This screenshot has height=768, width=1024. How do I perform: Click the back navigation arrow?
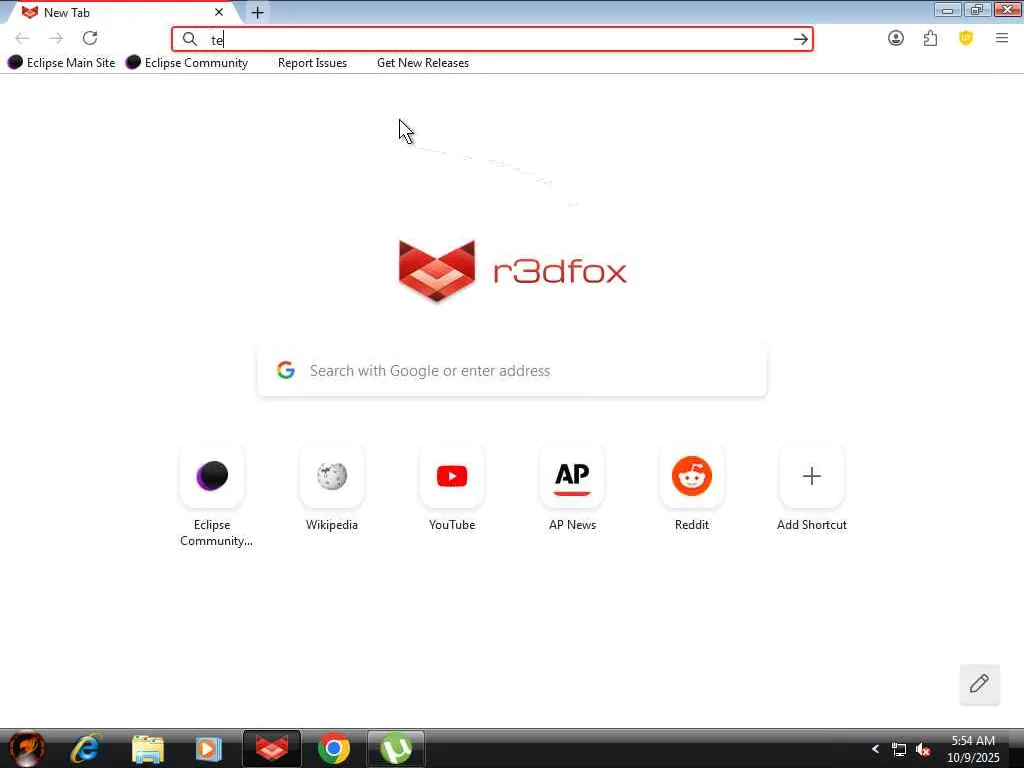(x=22, y=39)
